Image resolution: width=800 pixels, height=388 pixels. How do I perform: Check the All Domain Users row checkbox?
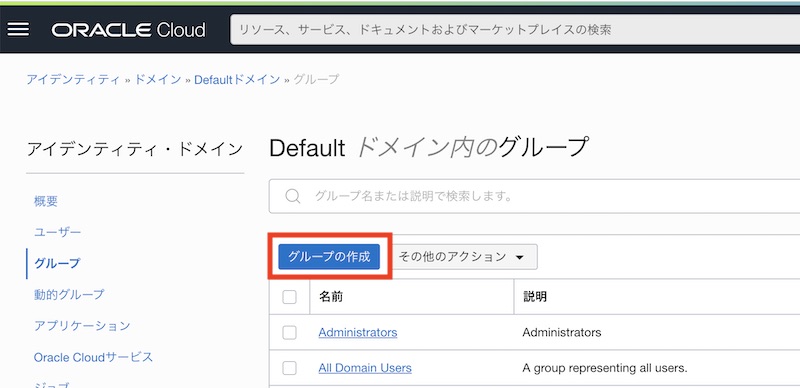pos(289,368)
